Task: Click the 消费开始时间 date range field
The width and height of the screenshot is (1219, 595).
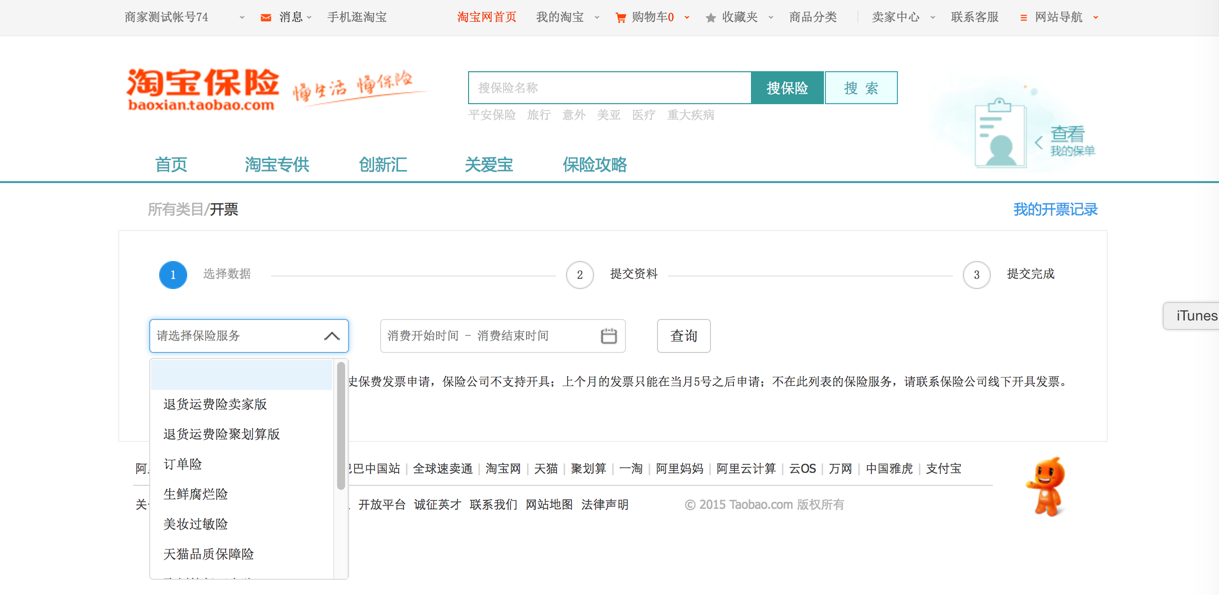Action: 503,336
